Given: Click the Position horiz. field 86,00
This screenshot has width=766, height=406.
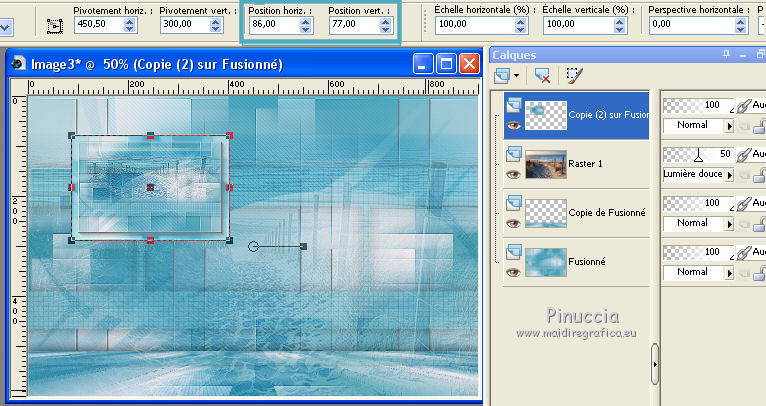Looking at the screenshot, I should pos(275,25).
